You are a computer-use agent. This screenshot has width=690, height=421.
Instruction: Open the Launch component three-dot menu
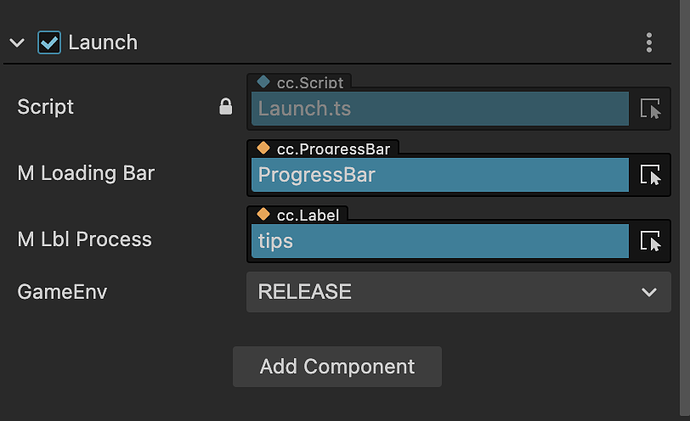tap(649, 42)
